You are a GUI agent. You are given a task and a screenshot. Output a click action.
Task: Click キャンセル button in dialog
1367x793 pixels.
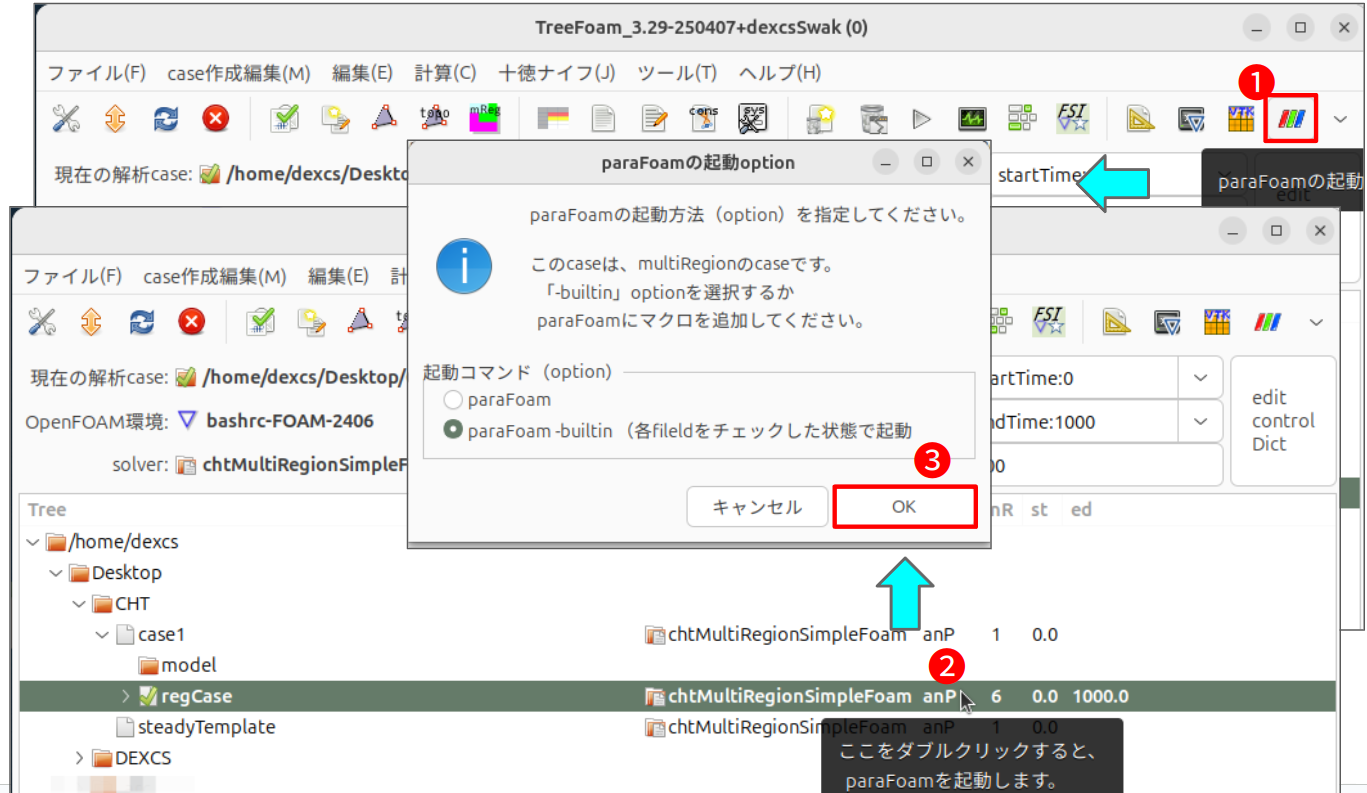click(757, 507)
